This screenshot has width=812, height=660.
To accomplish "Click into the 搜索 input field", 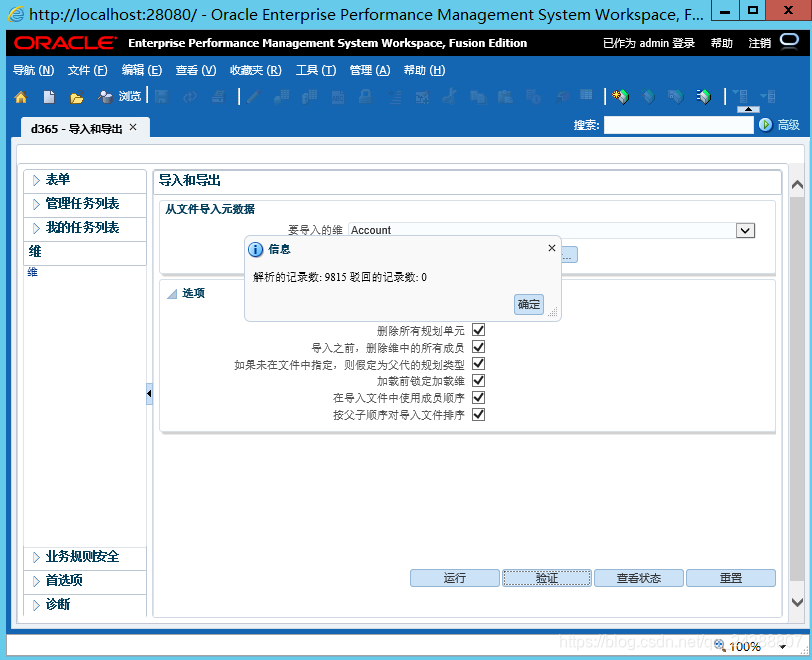I will (678, 125).
